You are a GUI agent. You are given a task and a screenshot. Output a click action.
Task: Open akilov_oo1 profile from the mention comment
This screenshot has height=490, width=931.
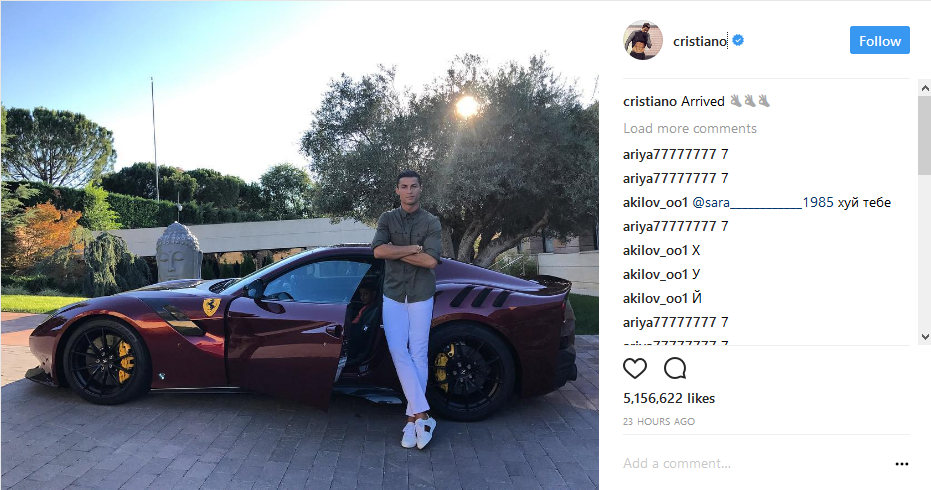[x=655, y=203]
